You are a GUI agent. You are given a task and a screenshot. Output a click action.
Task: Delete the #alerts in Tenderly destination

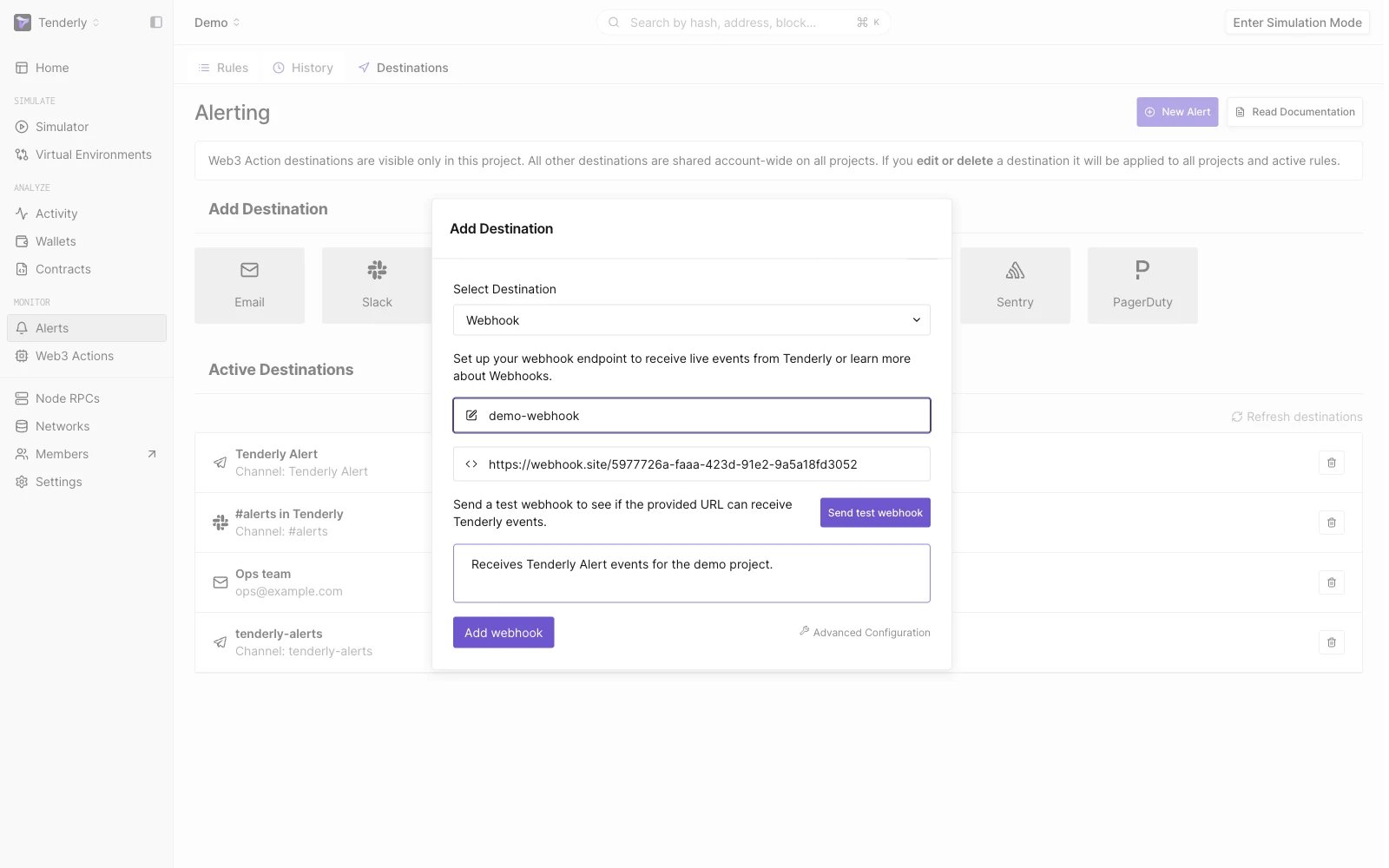click(x=1332, y=523)
